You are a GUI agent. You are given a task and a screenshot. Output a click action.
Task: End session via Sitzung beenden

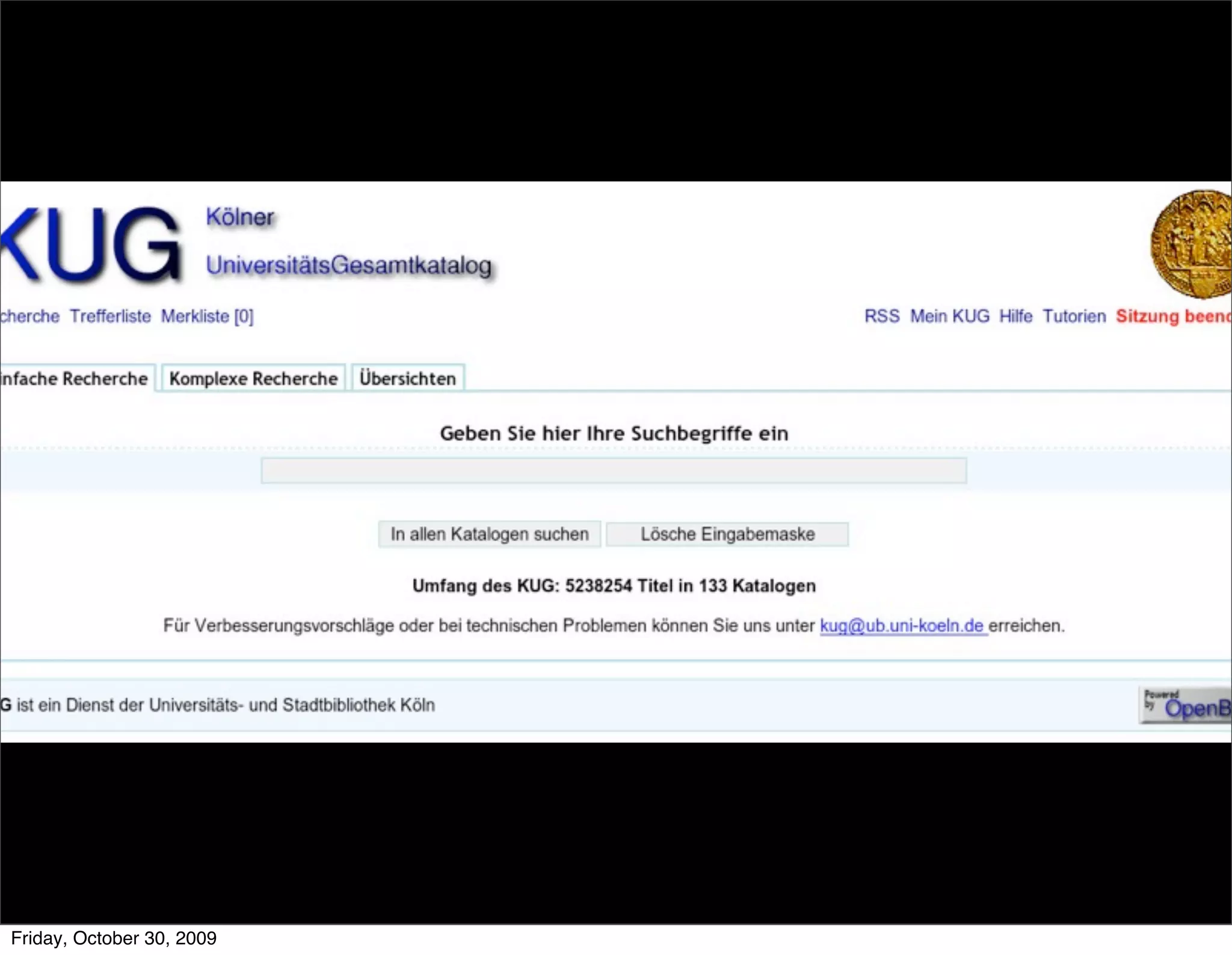pyautogui.click(x=1172, y=316)
